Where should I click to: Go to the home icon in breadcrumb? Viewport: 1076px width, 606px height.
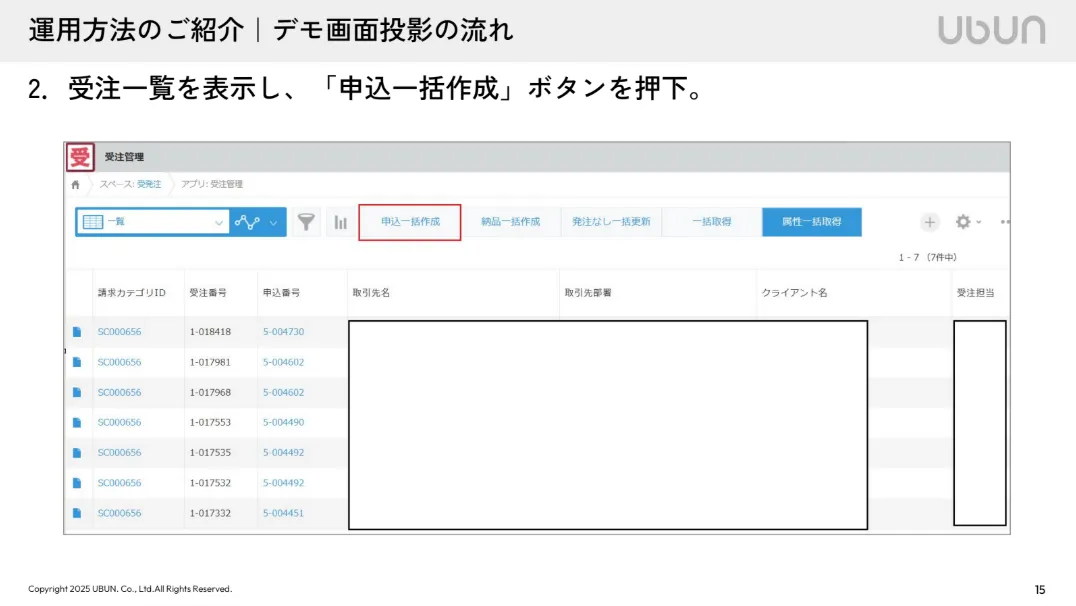pyautogui.click(x=75, y=185)
